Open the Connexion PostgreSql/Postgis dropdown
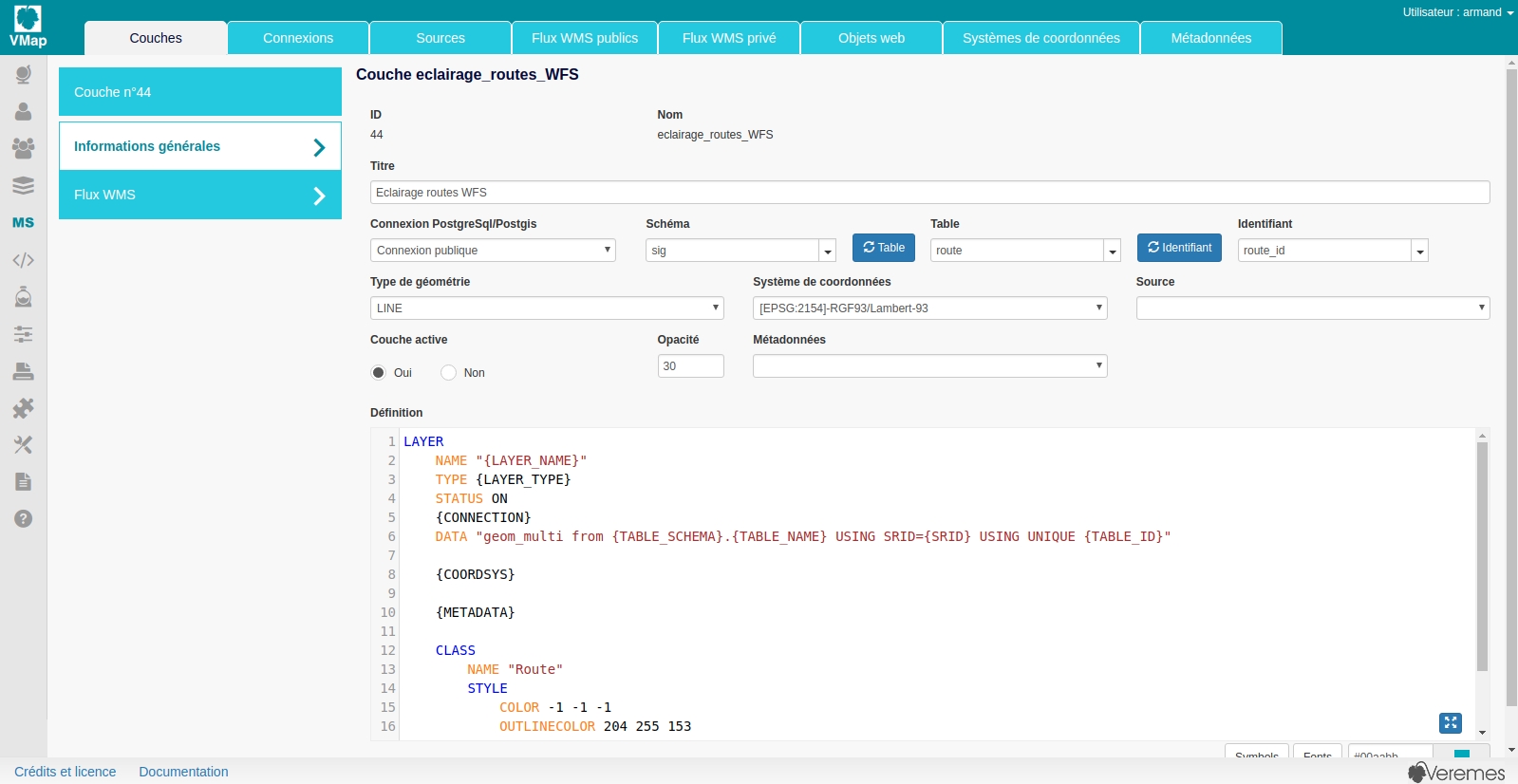 point(493,251)
